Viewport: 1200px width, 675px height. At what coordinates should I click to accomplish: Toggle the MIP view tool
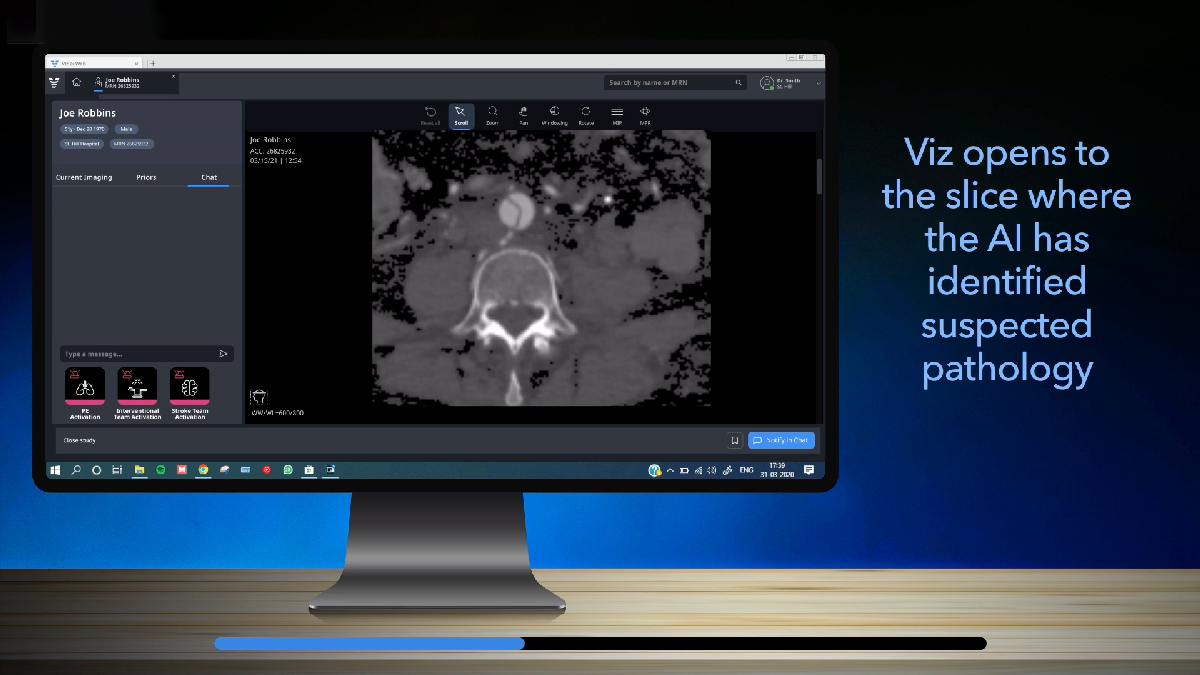[617, 116]
